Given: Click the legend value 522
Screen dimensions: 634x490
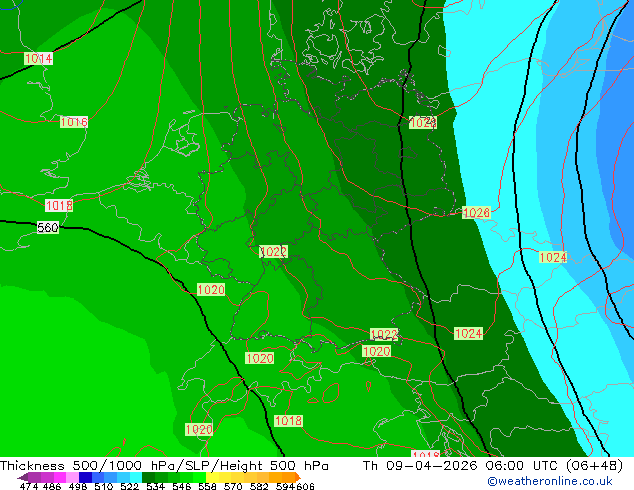Looking at the screenshot, I should 129,486.
